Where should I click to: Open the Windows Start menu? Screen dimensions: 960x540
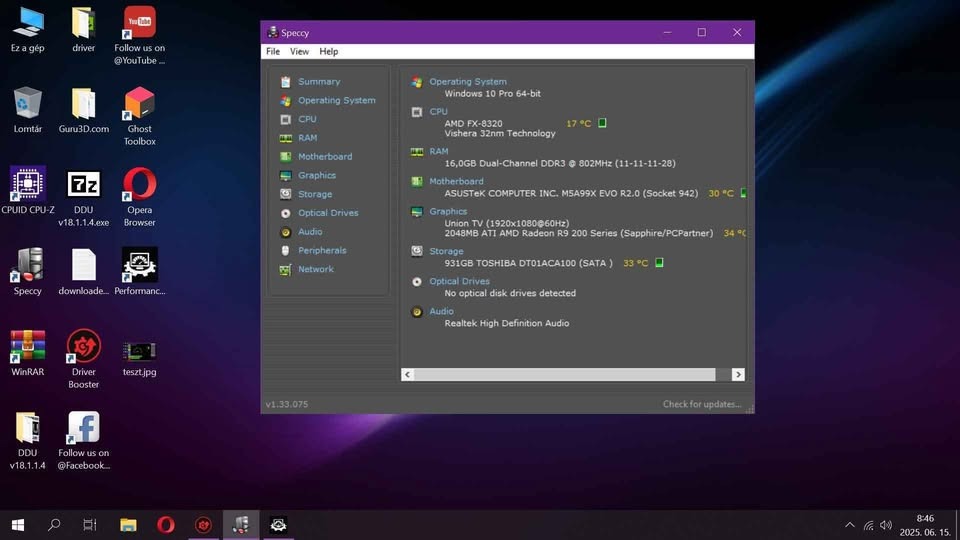pos(18,525)
